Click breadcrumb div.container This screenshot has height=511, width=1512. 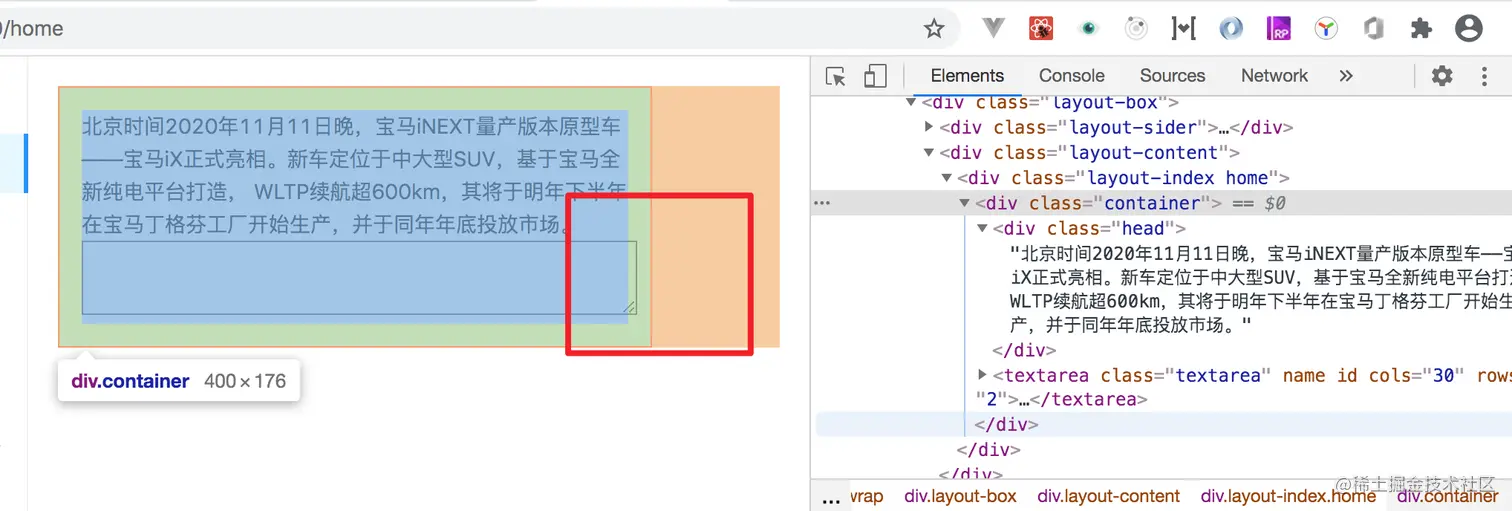pyautogui.click(x=1448, y=496)
